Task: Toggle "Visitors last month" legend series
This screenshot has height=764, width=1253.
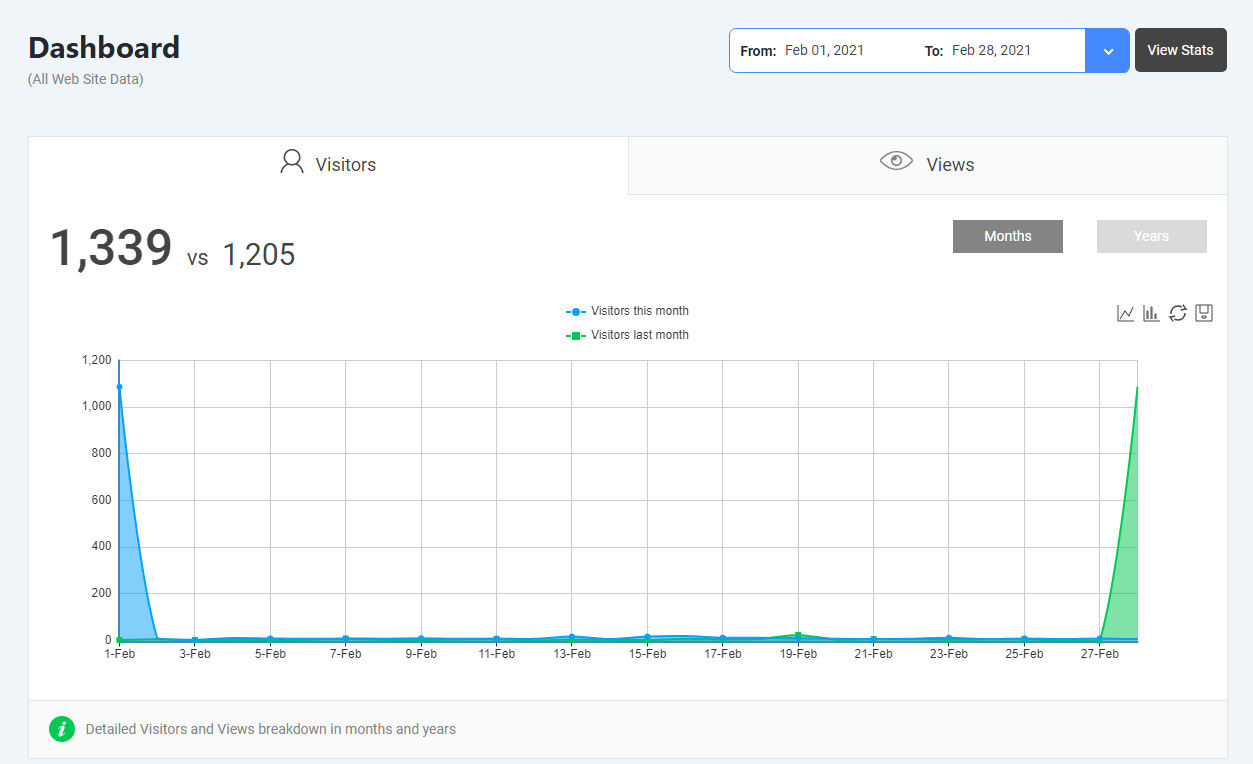Action: point(627,335)
